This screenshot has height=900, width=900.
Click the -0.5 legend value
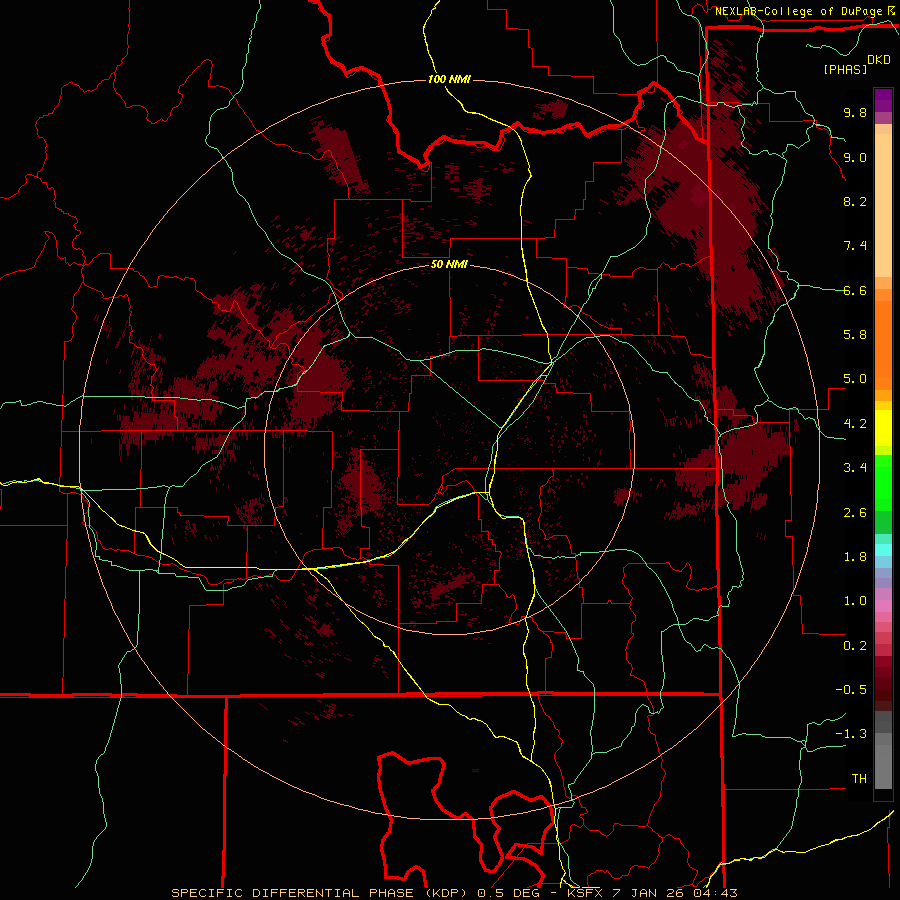click(851, 690)
